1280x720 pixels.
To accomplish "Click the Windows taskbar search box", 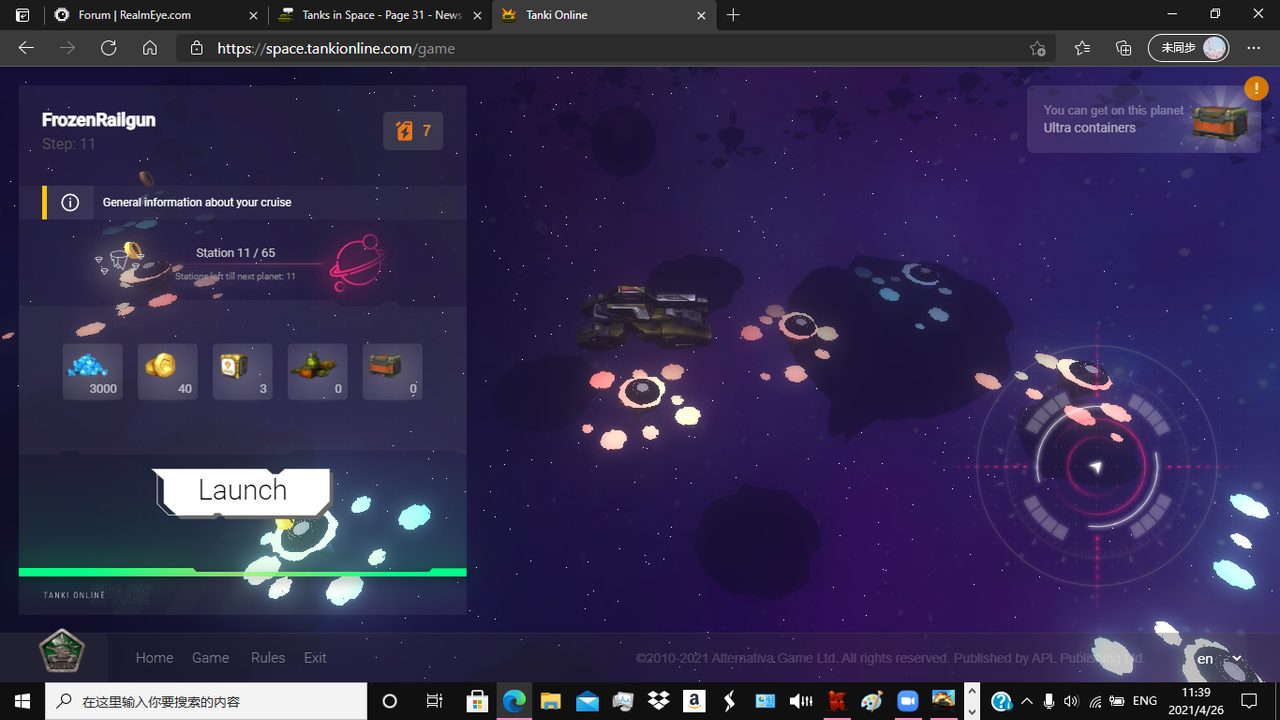I will point(206,701).
